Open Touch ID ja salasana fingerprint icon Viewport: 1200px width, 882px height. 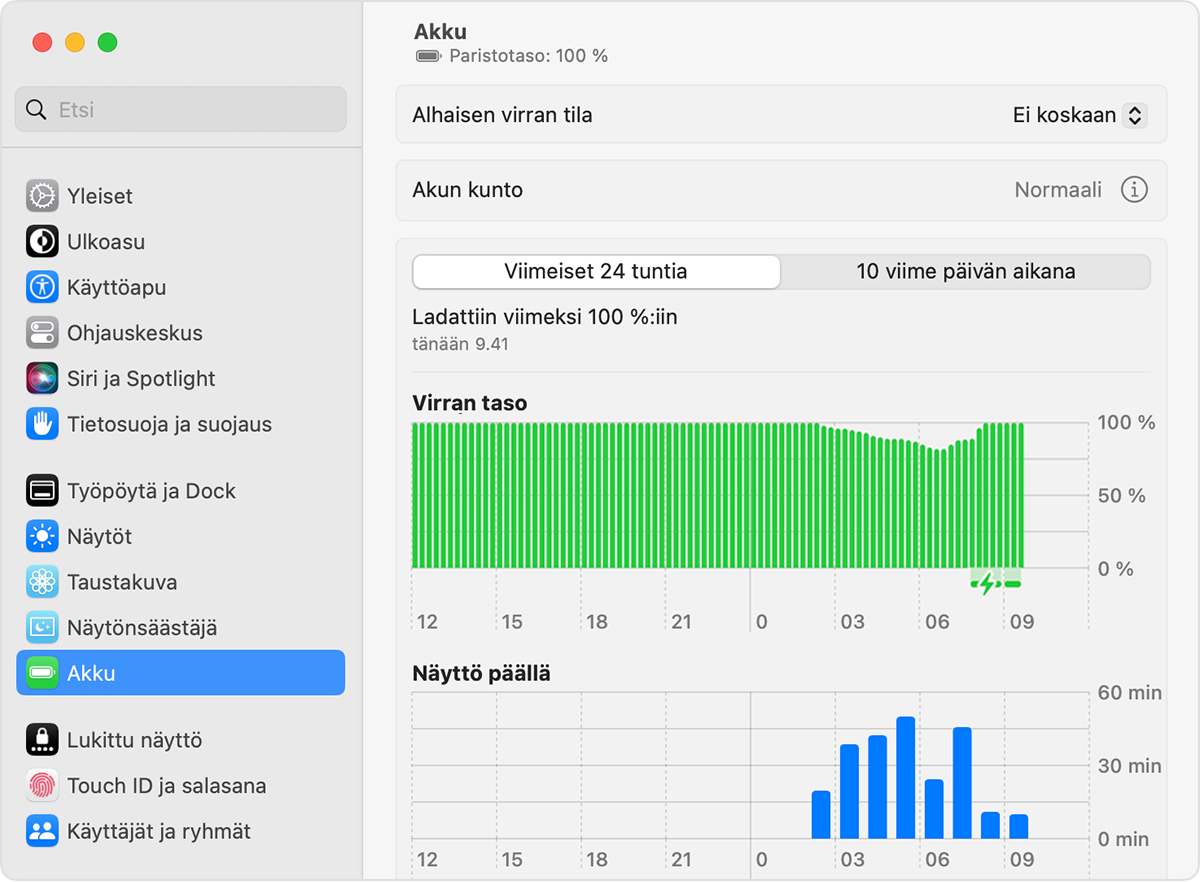(x=42, y=786)
